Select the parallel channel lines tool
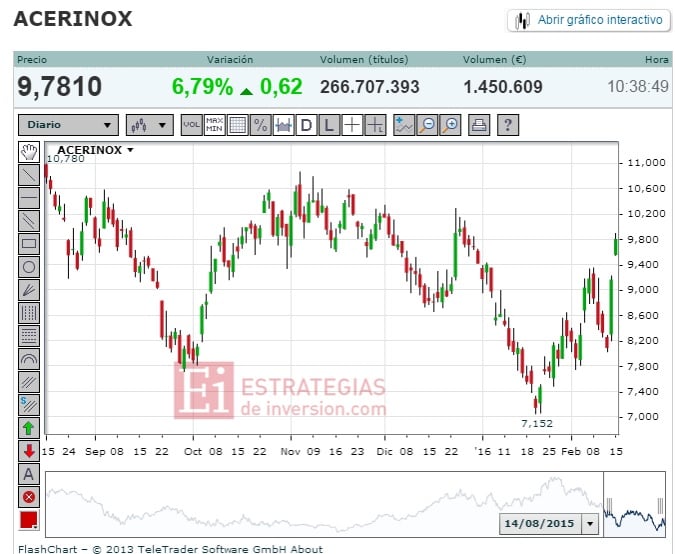 (x=29, y=221)
